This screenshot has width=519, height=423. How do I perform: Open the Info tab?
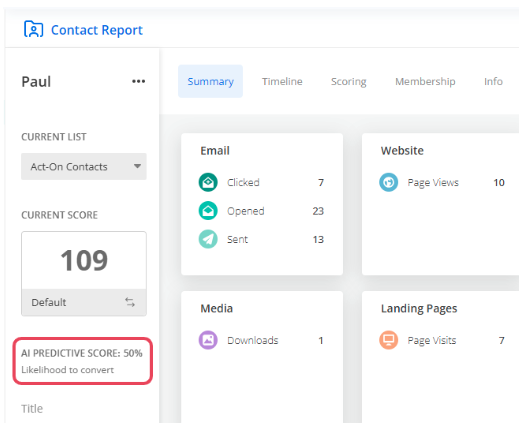[x=493, y=81]
